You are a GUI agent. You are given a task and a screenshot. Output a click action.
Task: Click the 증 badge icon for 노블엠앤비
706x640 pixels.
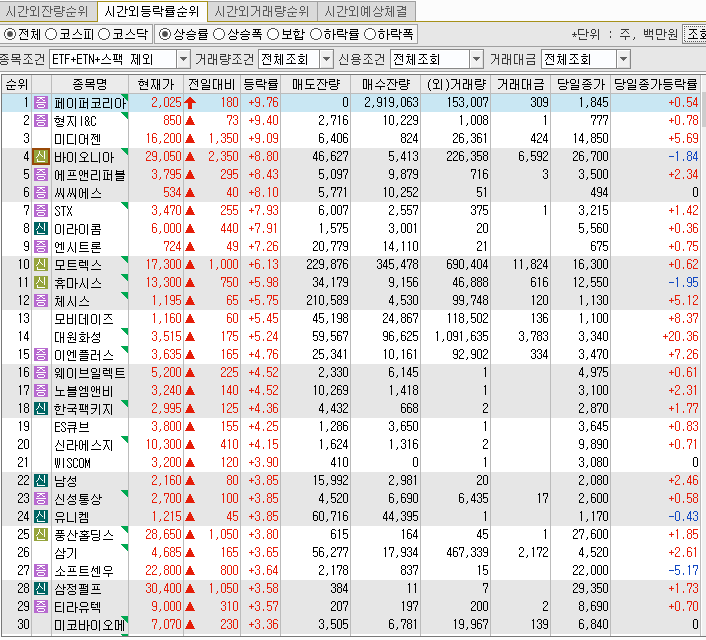[41, 391]
